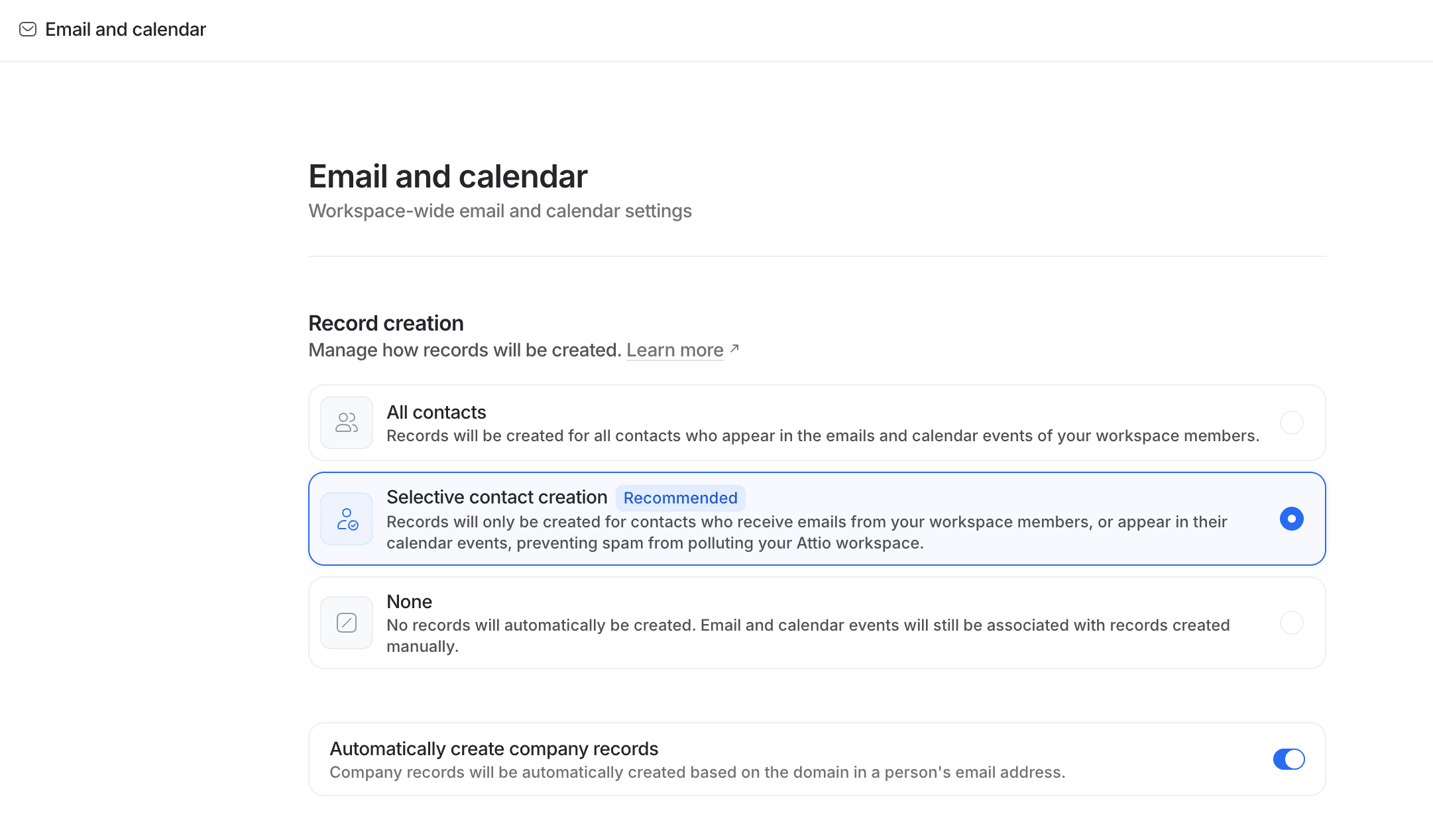Screen dimensions: 1433x840
Task: Click the Automatically create company records label
Action: click(x=494, y=749)
